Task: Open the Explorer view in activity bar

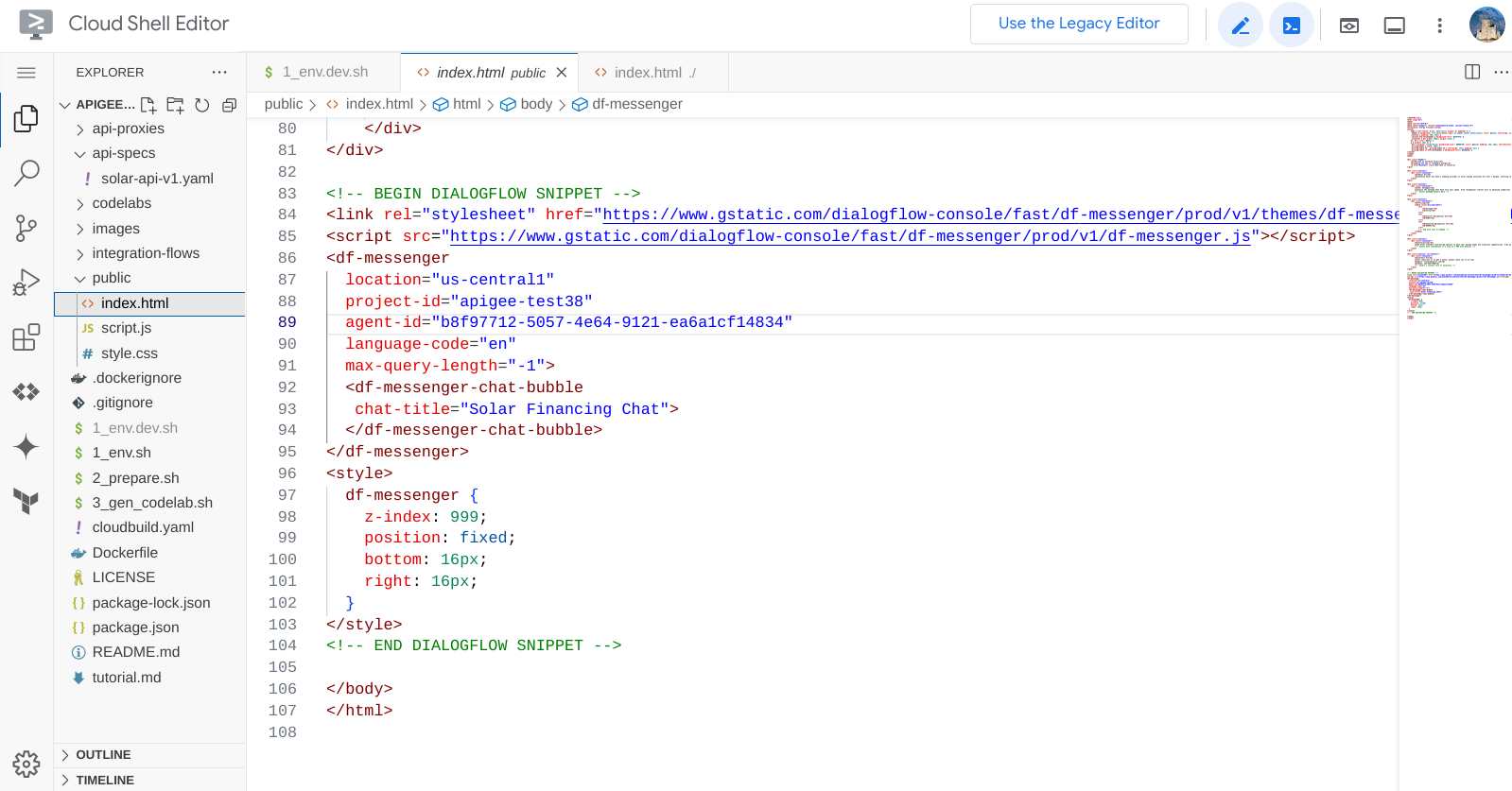Action: [x=26, y=119]
